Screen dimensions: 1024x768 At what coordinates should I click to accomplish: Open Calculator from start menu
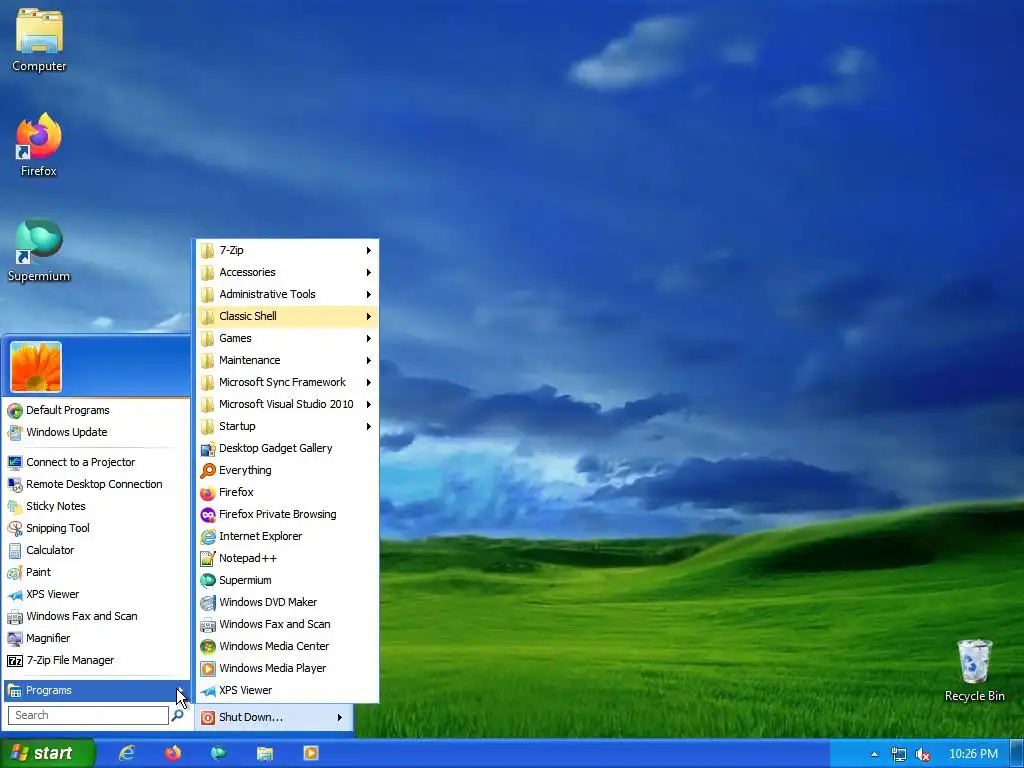(x=96, y=551)
